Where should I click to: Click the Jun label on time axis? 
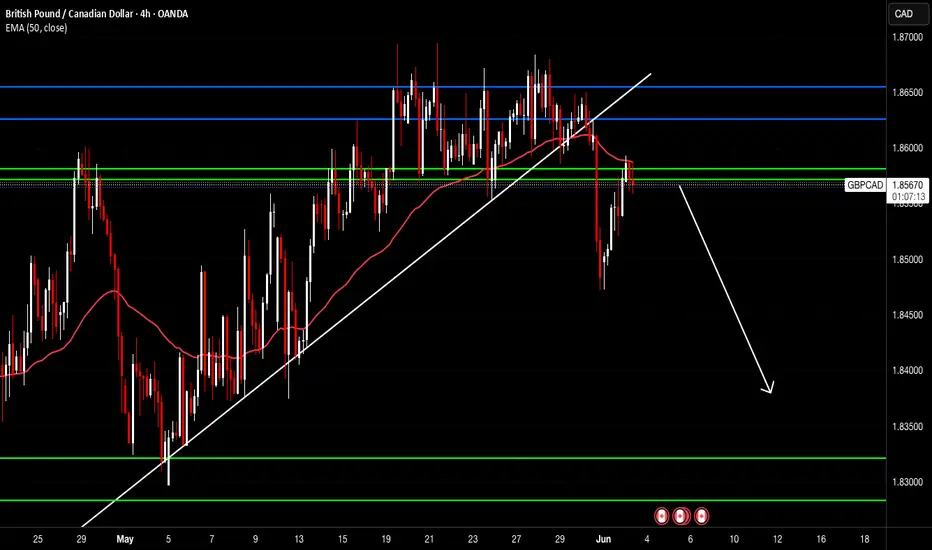tap(603, 539)
